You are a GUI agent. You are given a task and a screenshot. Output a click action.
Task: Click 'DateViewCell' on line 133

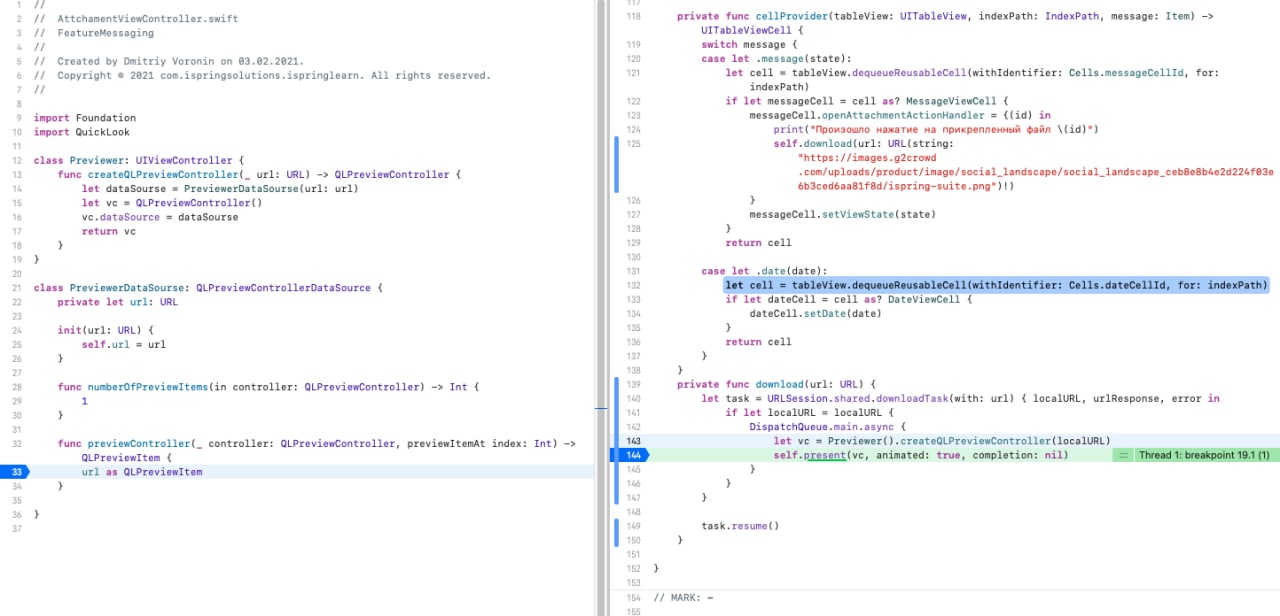(923, 299)
